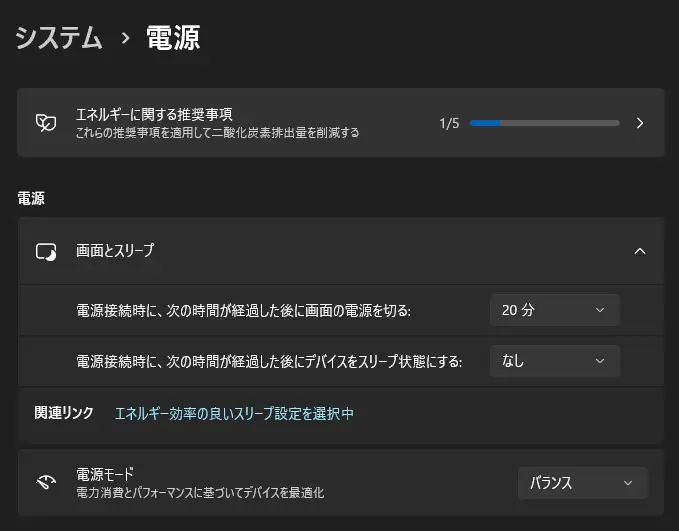Collapse the 画面とスリープ section with up chevron
679x531 pixels.
[640, 252]
